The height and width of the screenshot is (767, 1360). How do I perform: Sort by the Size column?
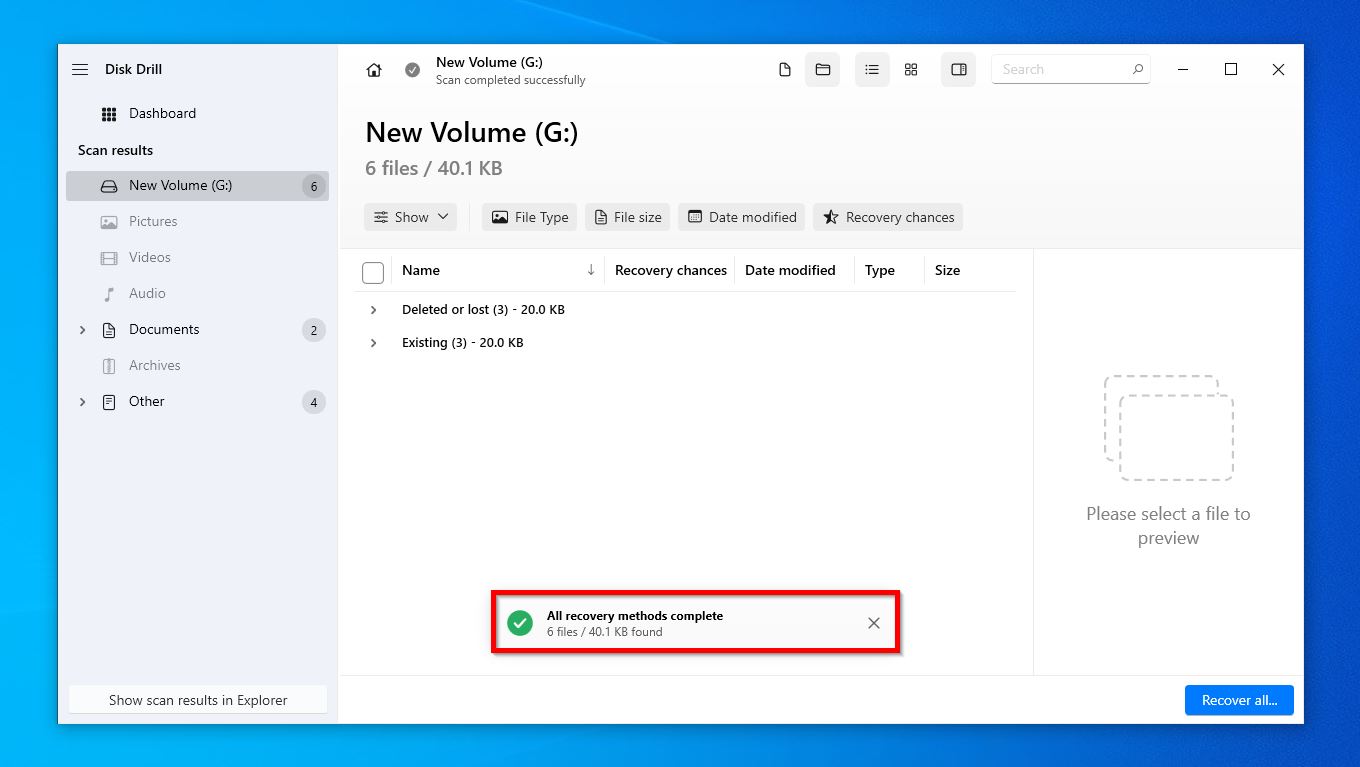click(947, 270)
